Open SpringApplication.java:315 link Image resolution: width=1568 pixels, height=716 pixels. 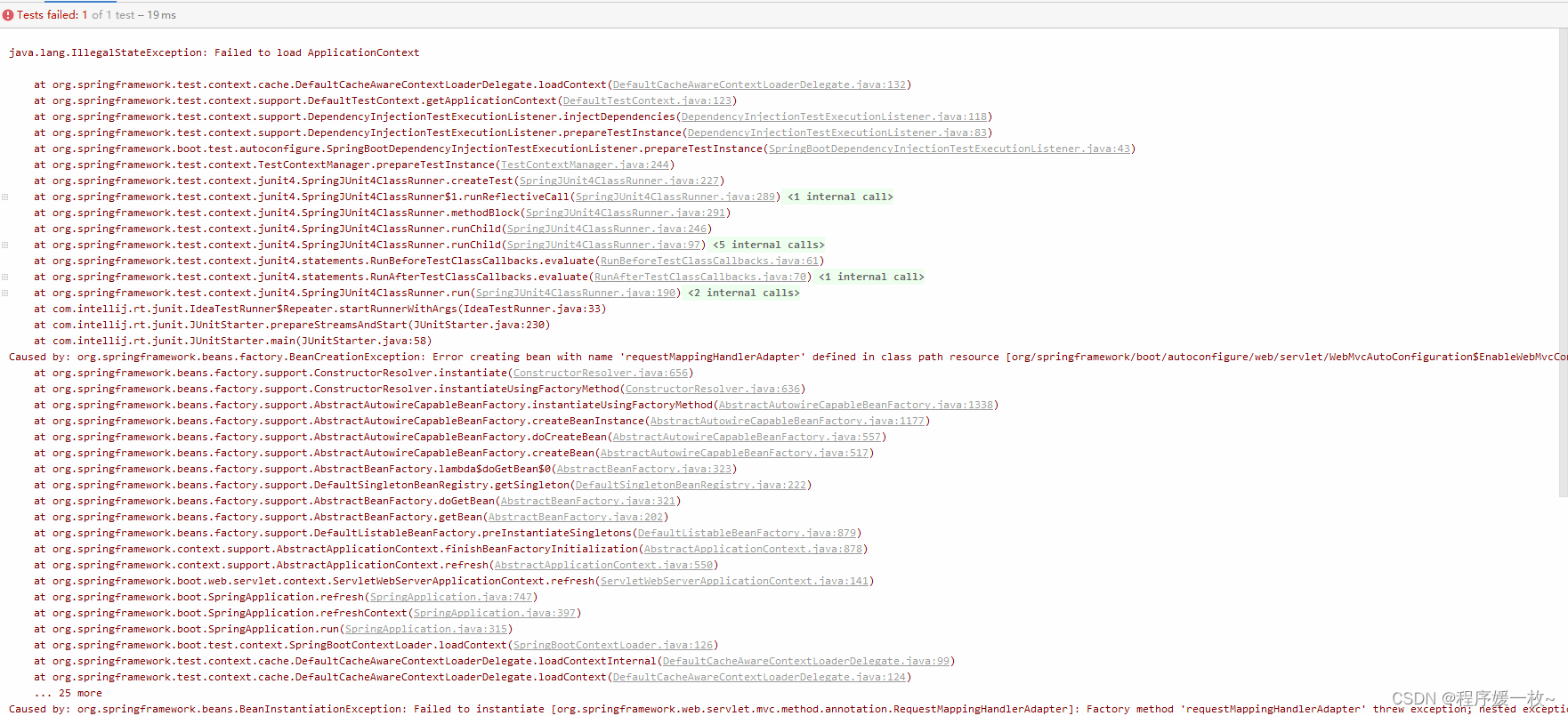pos(426,629)
